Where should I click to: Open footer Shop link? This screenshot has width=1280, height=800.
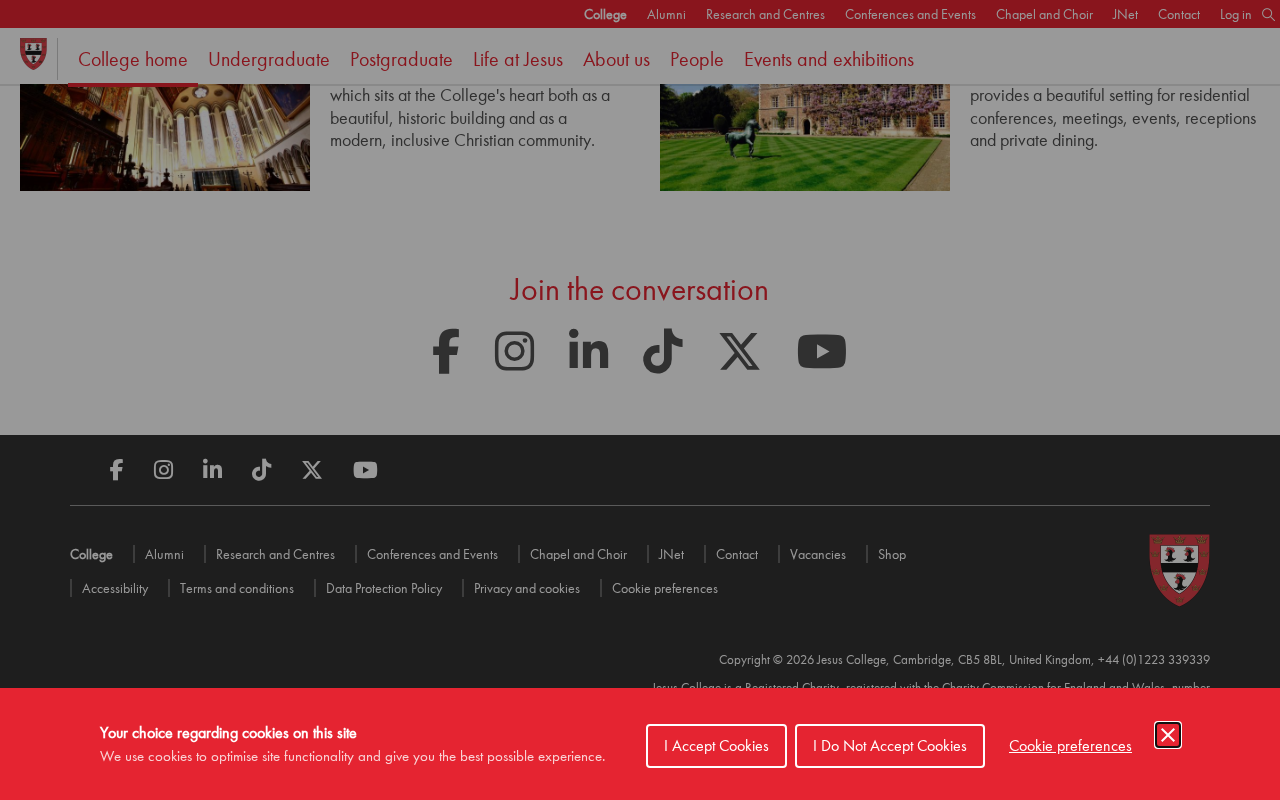point(892,554)
